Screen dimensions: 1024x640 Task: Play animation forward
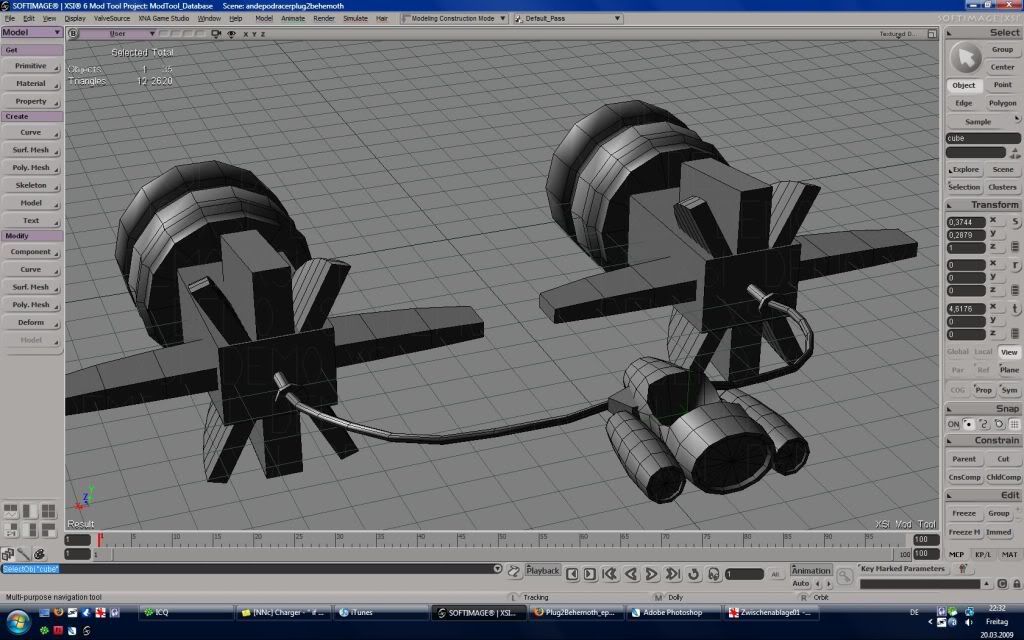(x=651, y=574)
